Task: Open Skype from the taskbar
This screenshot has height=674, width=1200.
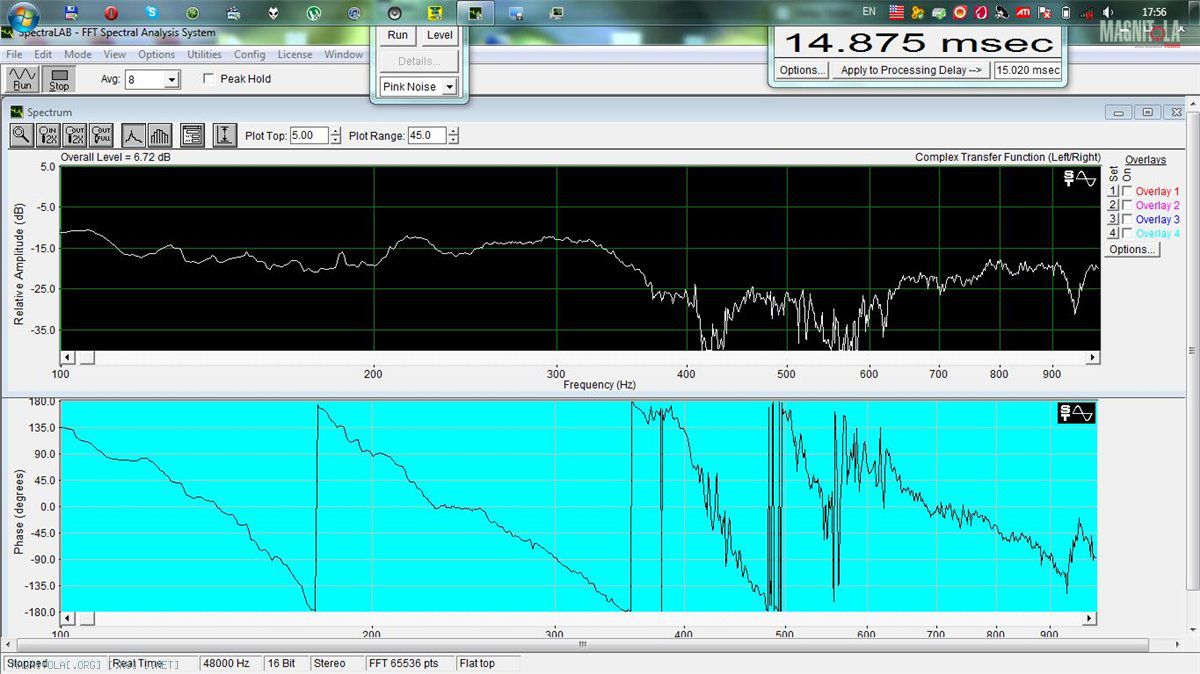Action: [x=152, y=13]
